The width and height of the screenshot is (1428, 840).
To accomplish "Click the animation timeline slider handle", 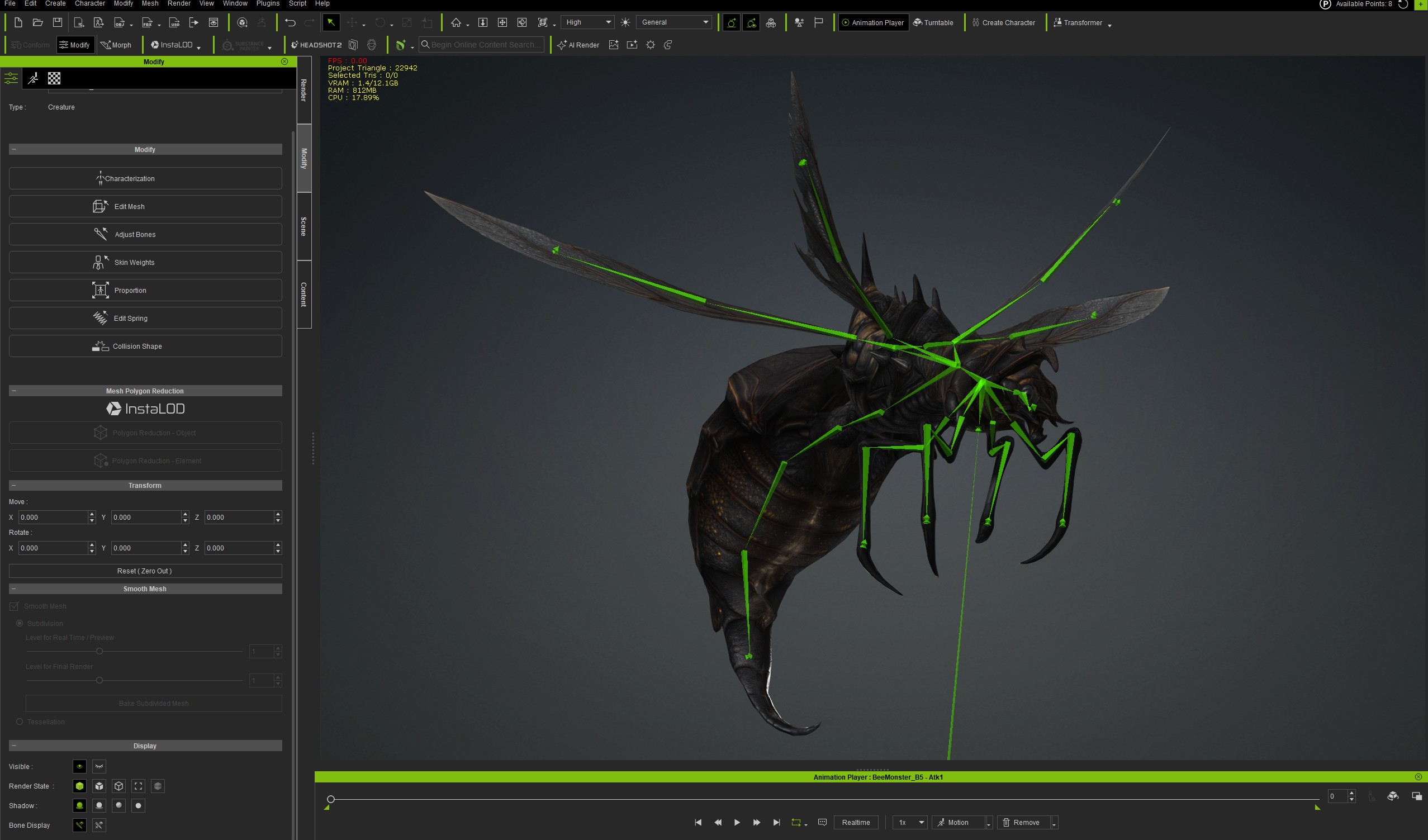I will click(331, 799).
